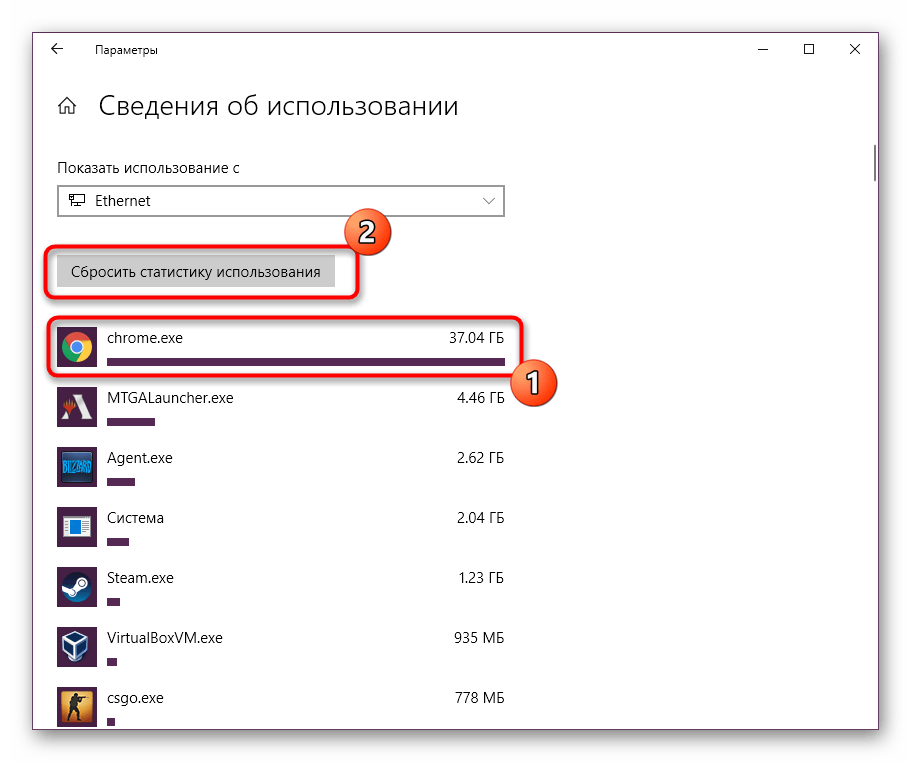Viewport: 911px width, 762px height.
Task: Select the csgo.exe game icon
Action: coord(77,706)
